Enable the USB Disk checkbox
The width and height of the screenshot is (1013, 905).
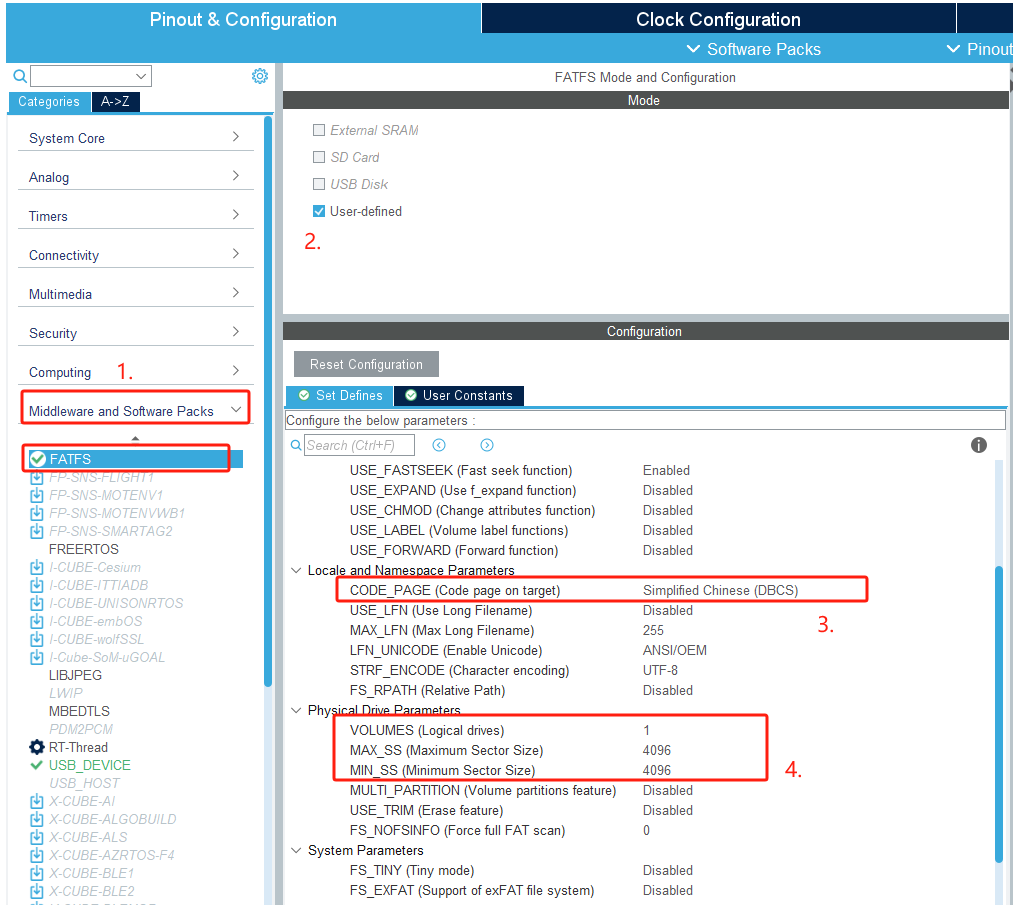(319, 184)
